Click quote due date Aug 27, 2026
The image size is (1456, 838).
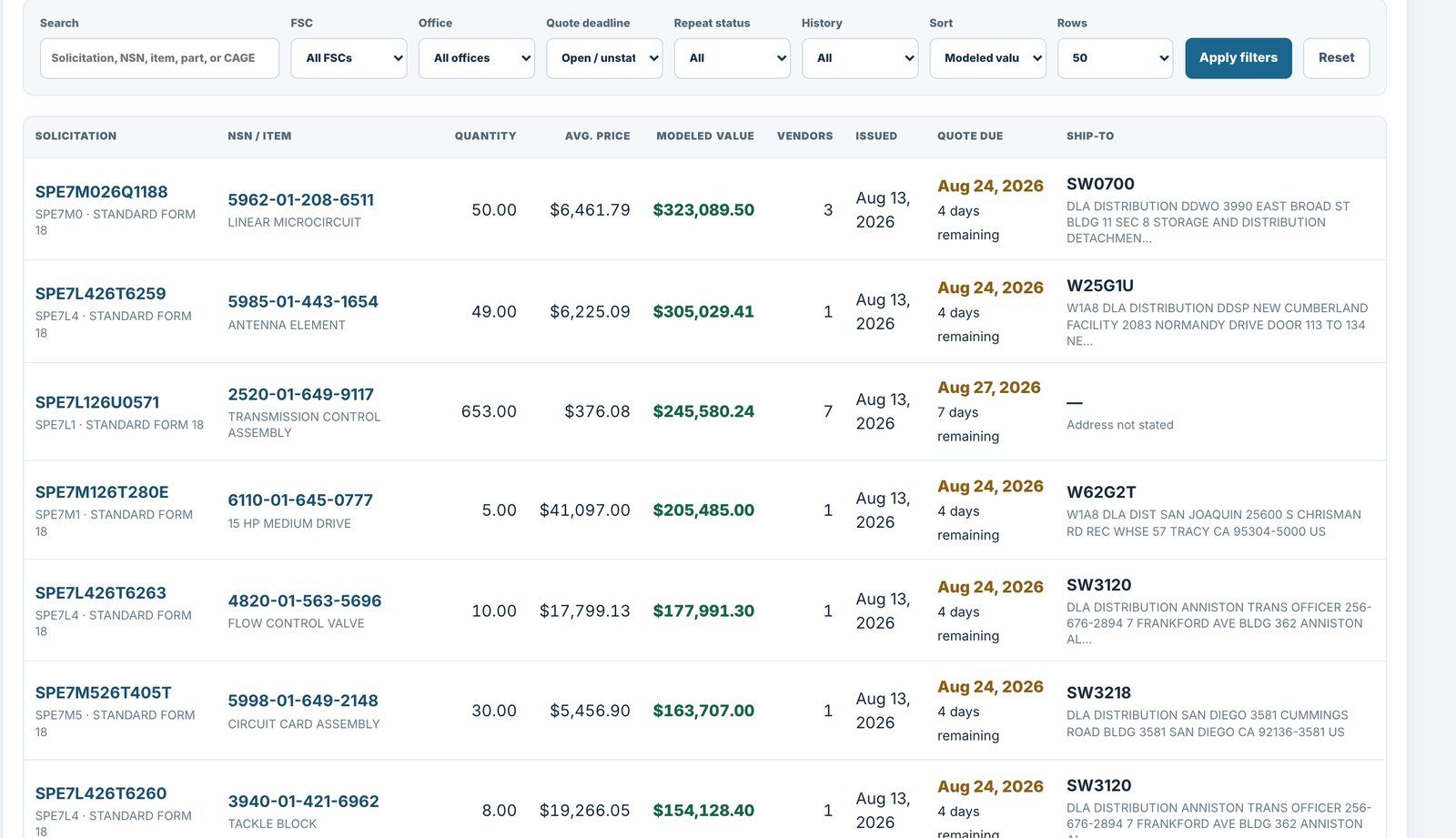click(x=989, y=388)
